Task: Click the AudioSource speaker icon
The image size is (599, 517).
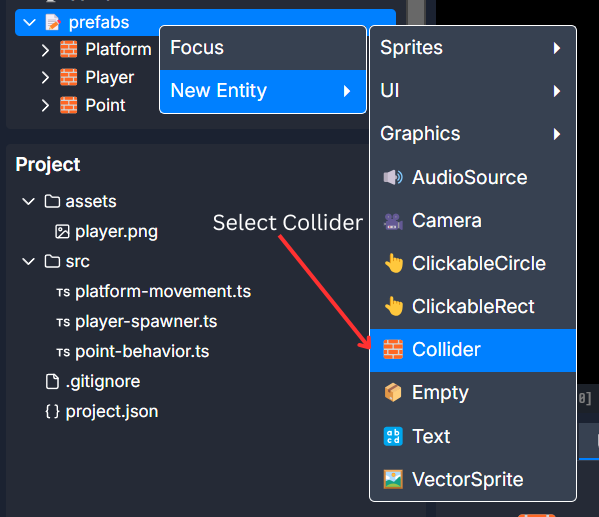Action: (393, 178)
